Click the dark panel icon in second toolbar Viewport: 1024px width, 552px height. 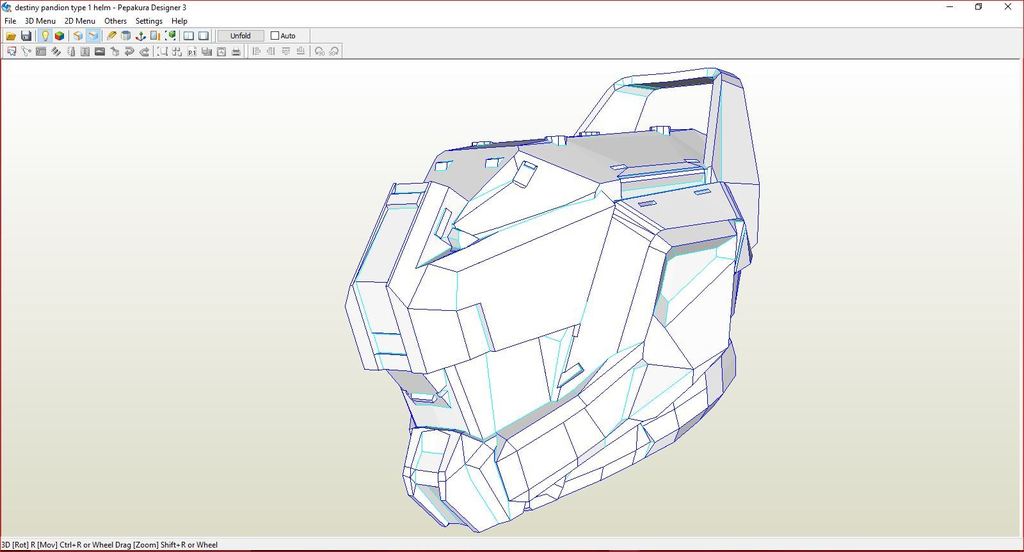tap(41, 52)
